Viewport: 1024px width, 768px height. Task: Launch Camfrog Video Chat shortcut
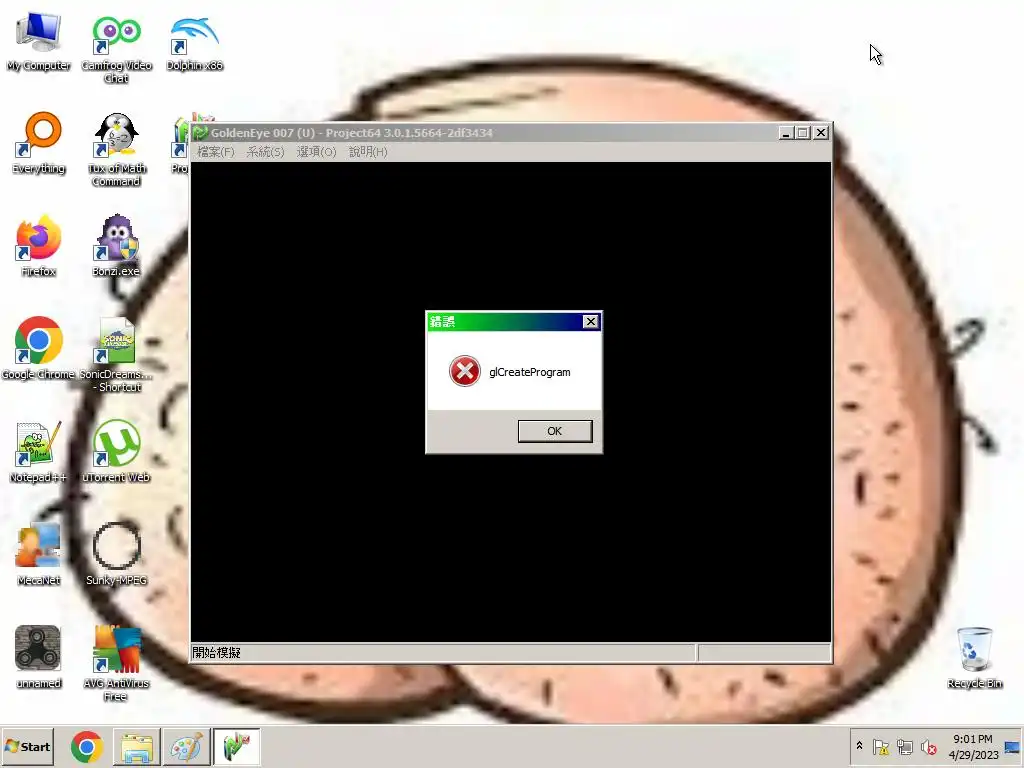click(x=116, y=47)
